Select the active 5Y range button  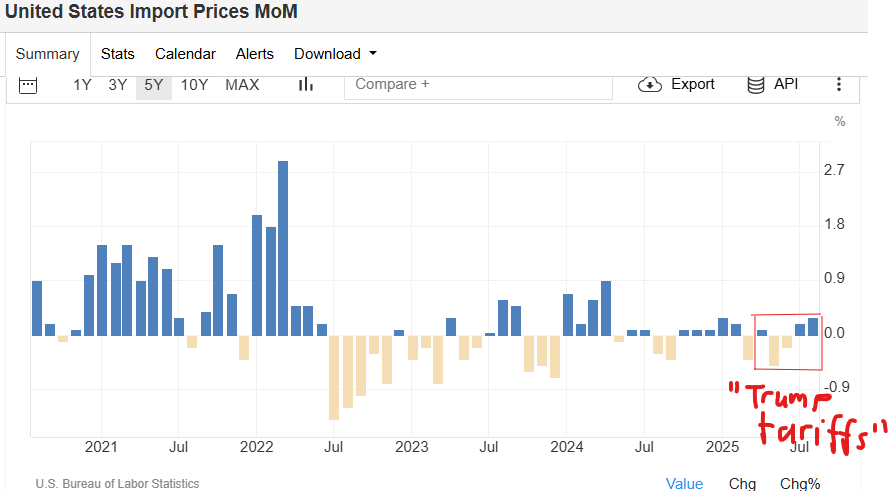point(154,85)
